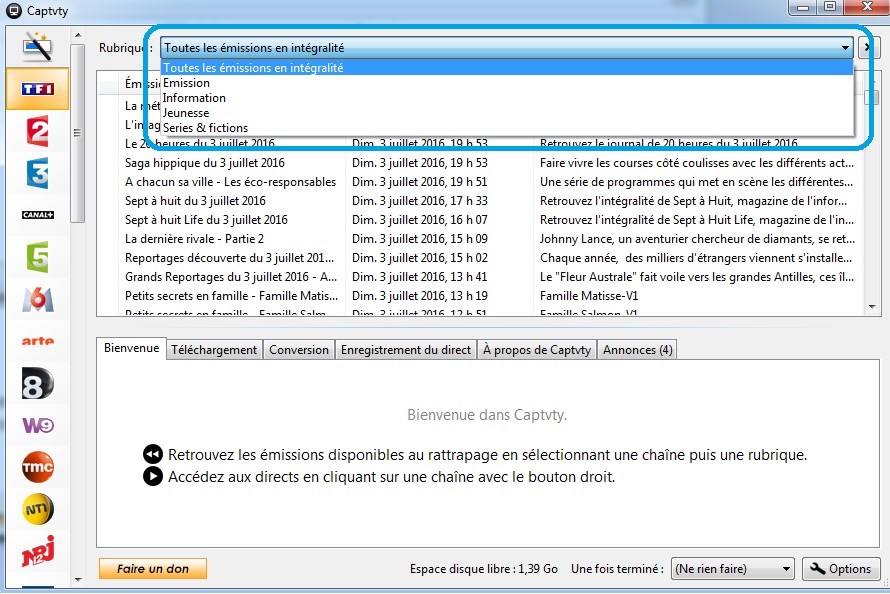The height and width of the screenshot is (594, 890).
Task: Select the France 3 channel icon
Action: [x=37, y=173]
